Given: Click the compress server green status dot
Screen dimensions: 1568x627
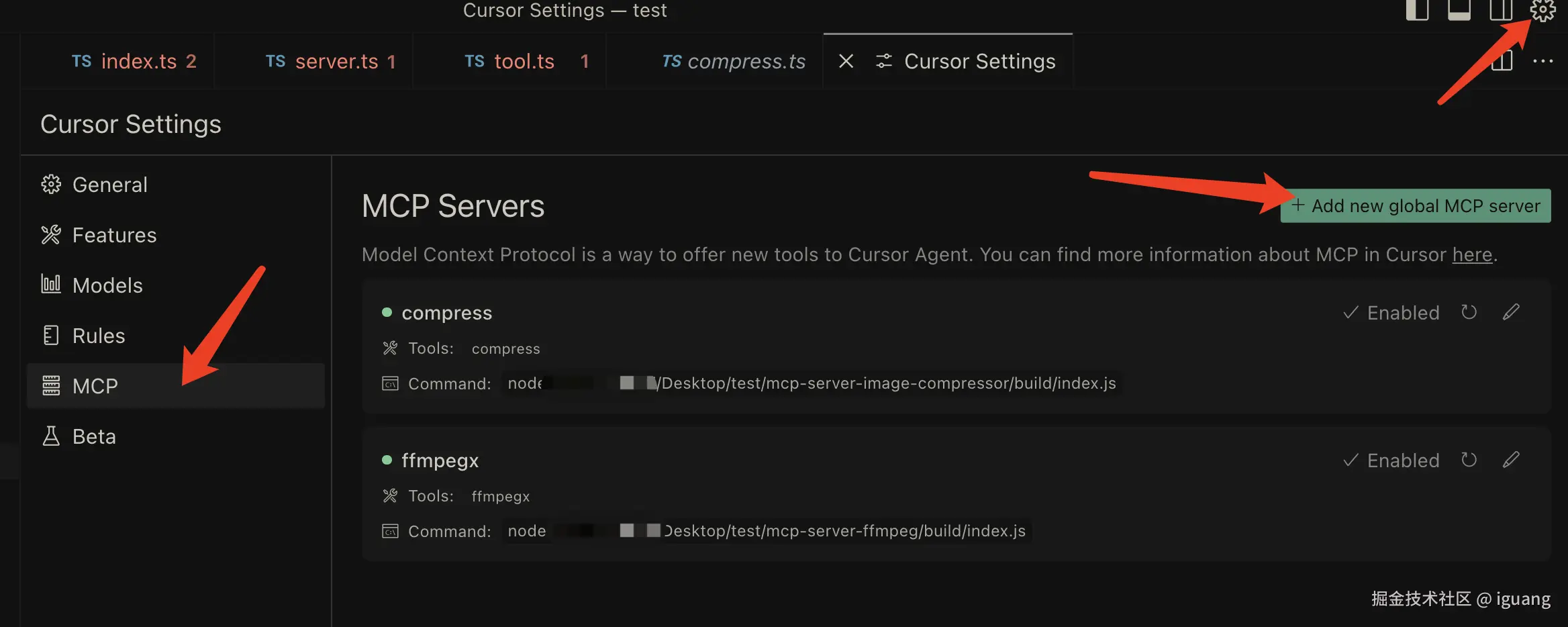Looking at the screenshot, I should 387,312.
